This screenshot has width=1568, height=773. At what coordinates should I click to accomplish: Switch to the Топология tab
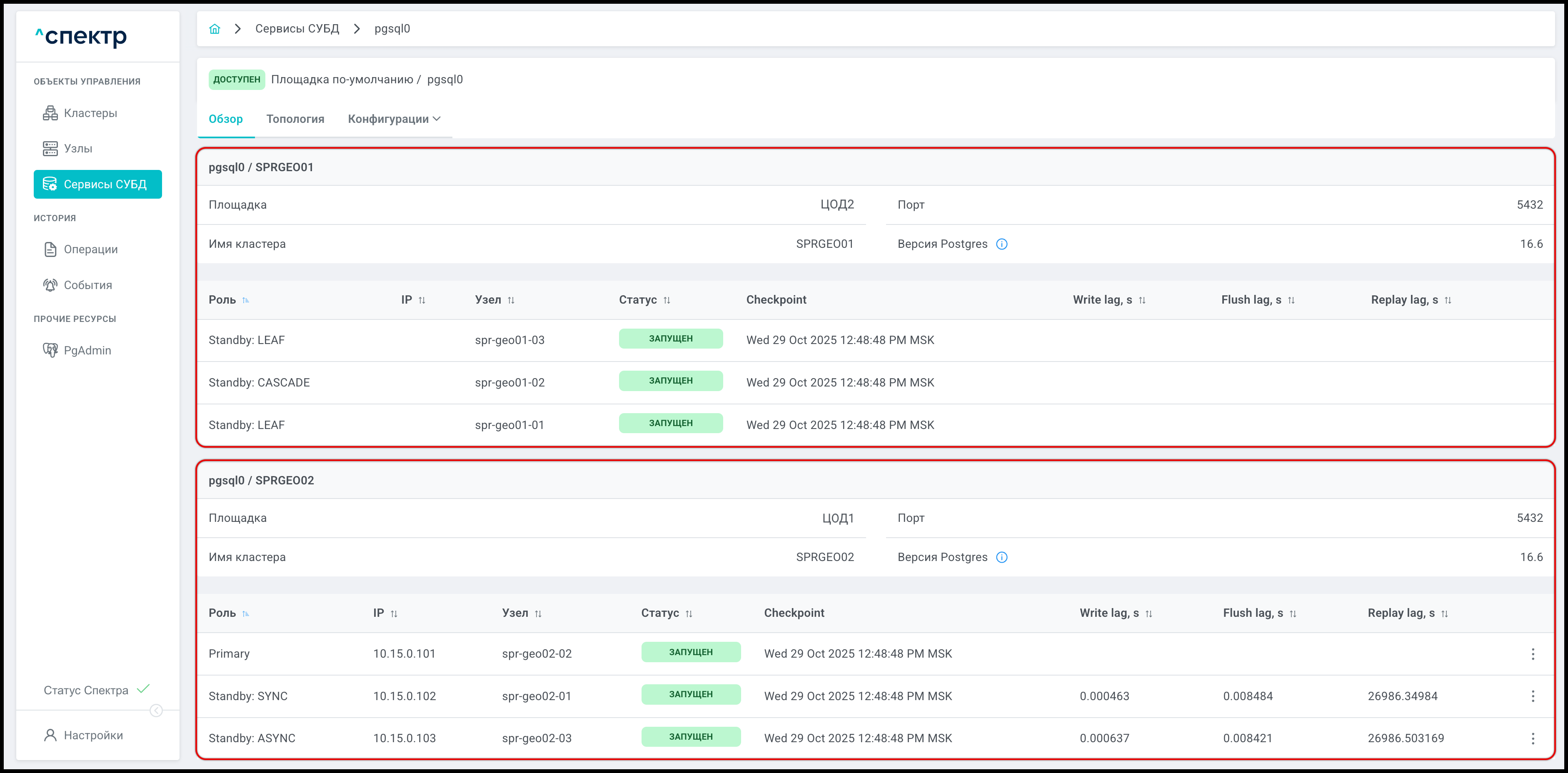click(295, 119)
